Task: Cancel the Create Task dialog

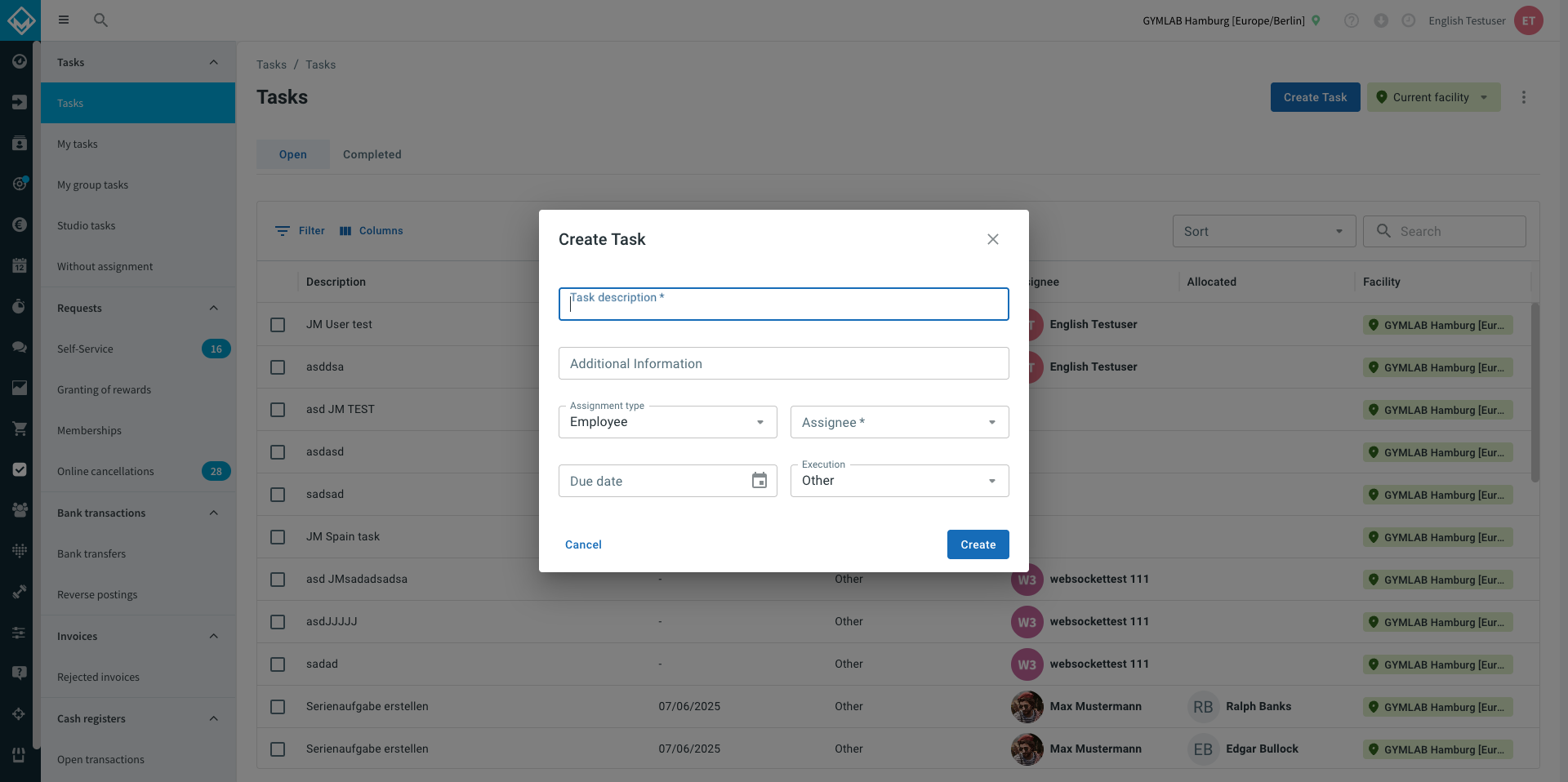Action: pos(583,544)
